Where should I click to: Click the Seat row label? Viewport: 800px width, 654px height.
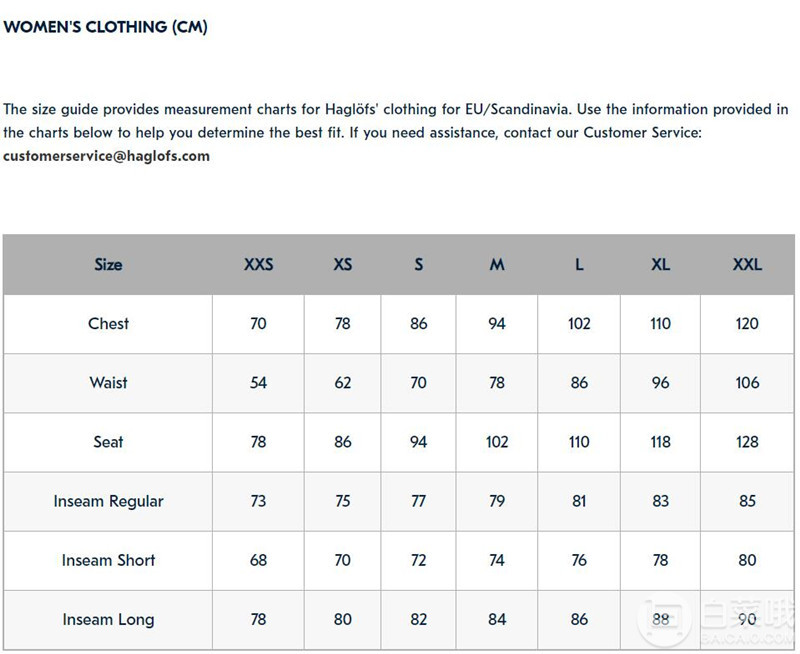point(108,442)
